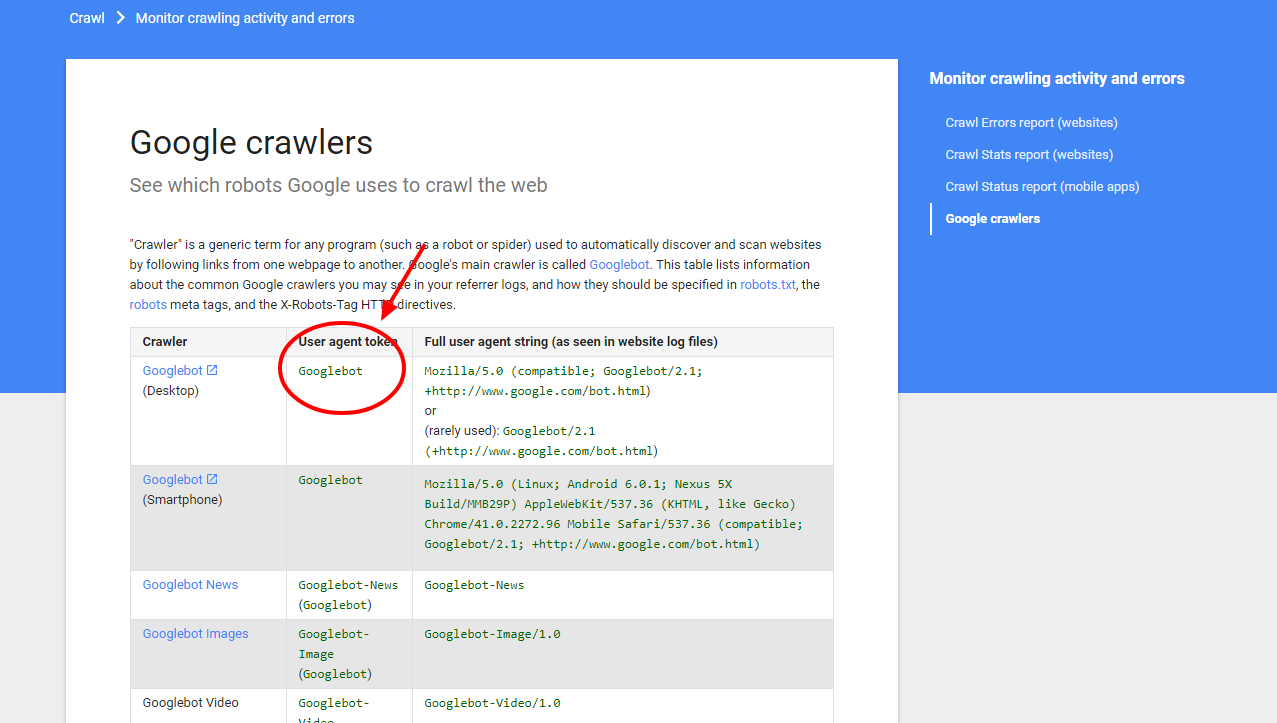This screenshot has height=723, width=1277.
Task: Click the sidebar heading Monitor crawling activity
Action: 1057,78
